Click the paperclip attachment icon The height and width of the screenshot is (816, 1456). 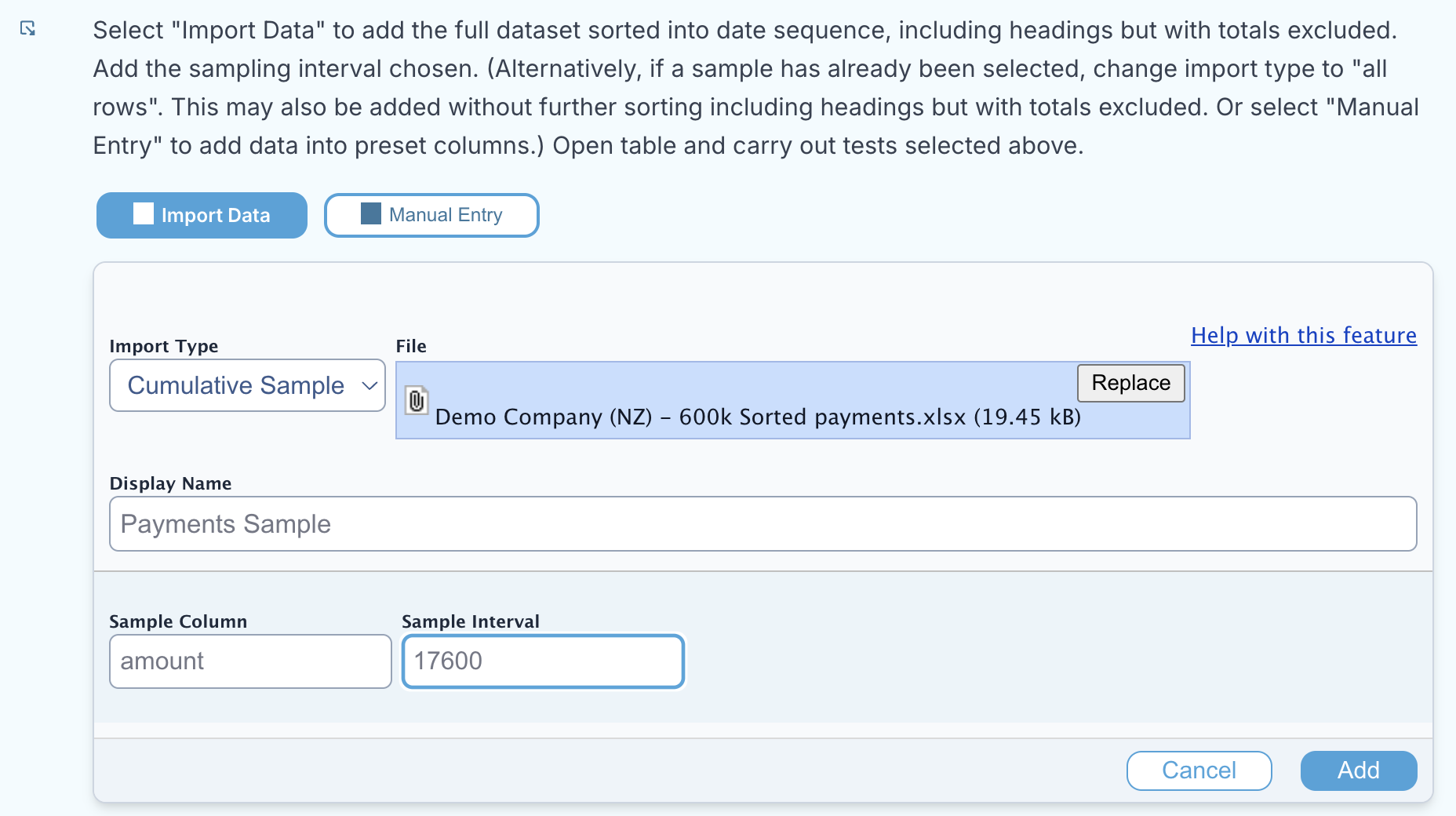click(417, 400)
